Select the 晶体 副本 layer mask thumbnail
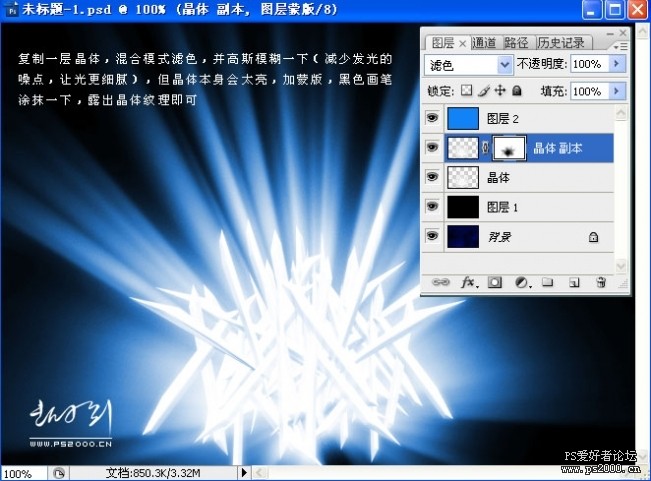 point(509,148)
